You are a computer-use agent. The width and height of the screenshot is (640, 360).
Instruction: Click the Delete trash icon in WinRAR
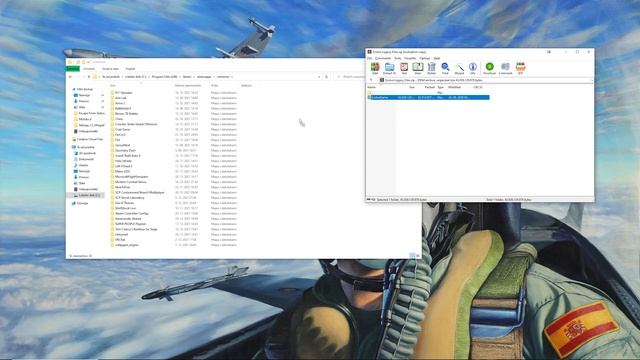(x=431, y=68)
